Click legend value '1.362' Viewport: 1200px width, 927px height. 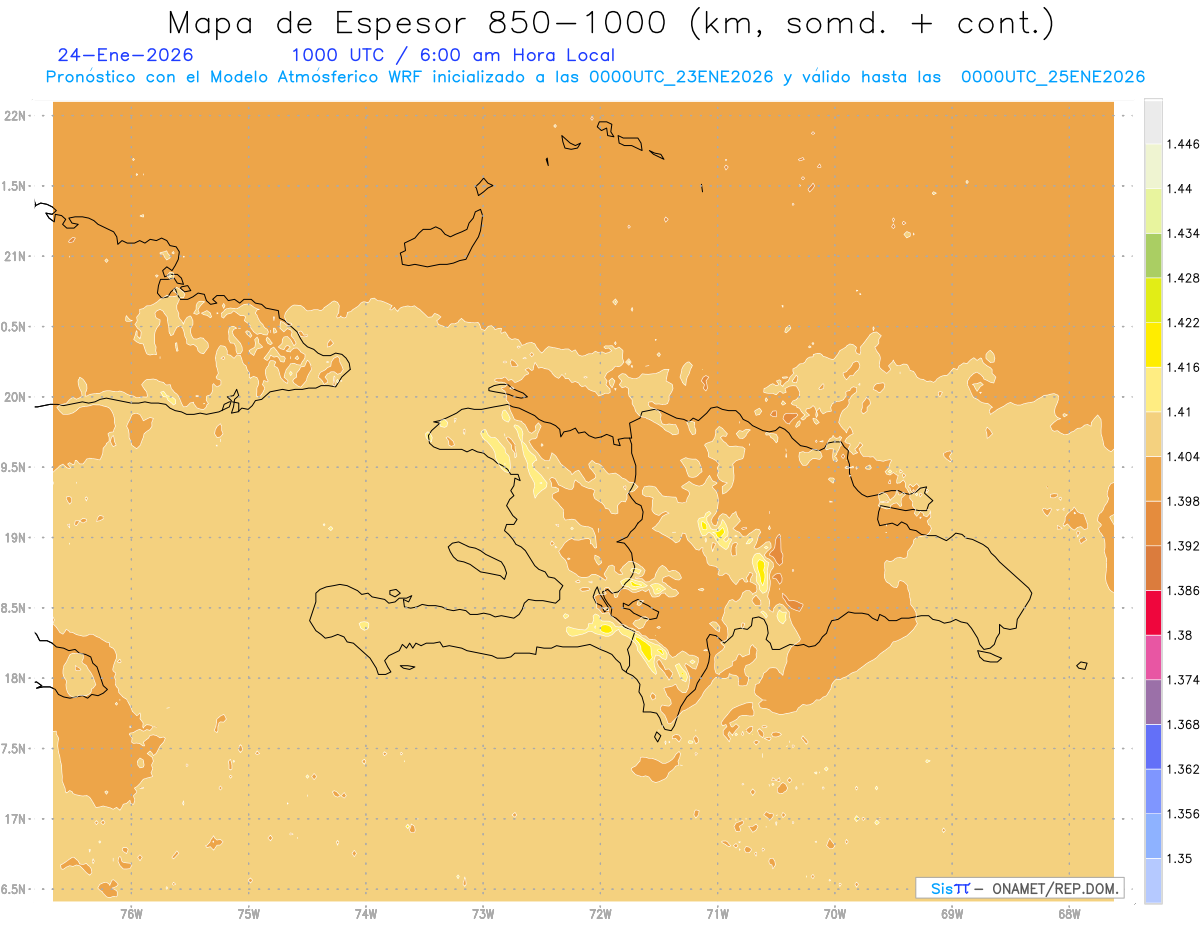[1185, 769]
